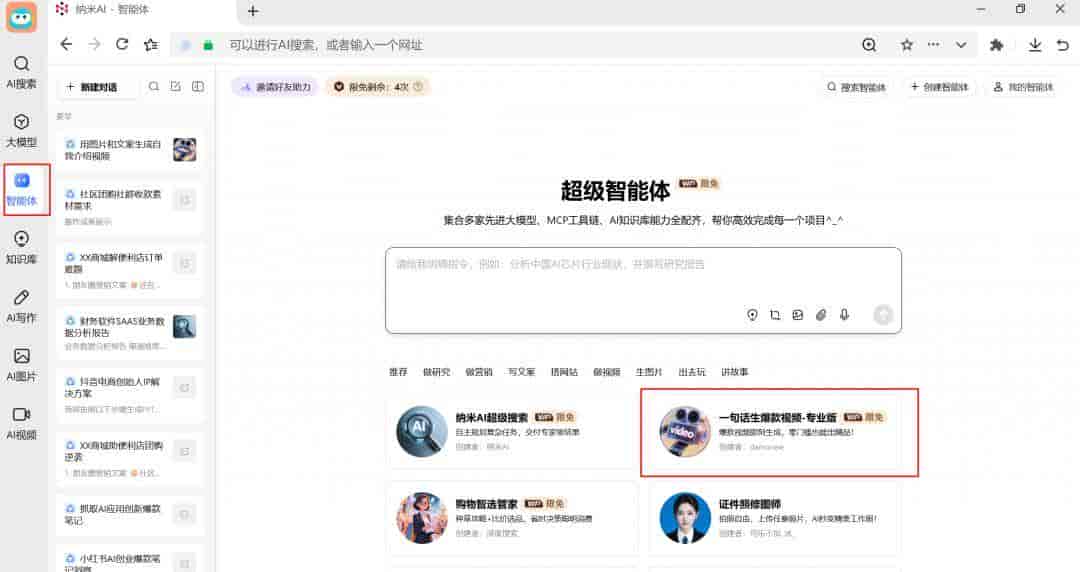The image size is (1080, 572).
Task: Start voice input with the microphone icon
Action: point(844,315)
